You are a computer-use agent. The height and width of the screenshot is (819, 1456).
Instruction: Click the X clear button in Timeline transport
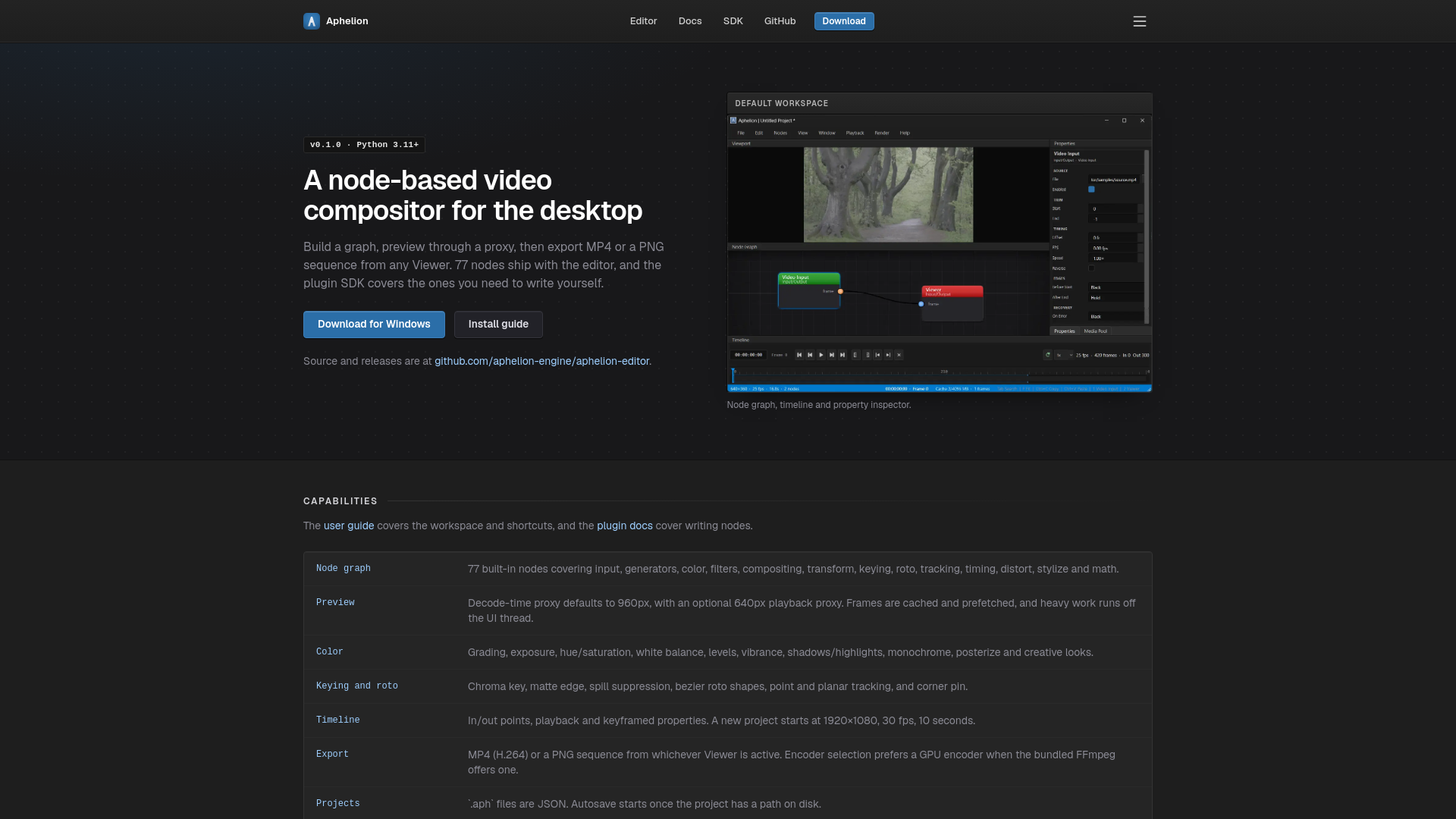pos(899,355)
